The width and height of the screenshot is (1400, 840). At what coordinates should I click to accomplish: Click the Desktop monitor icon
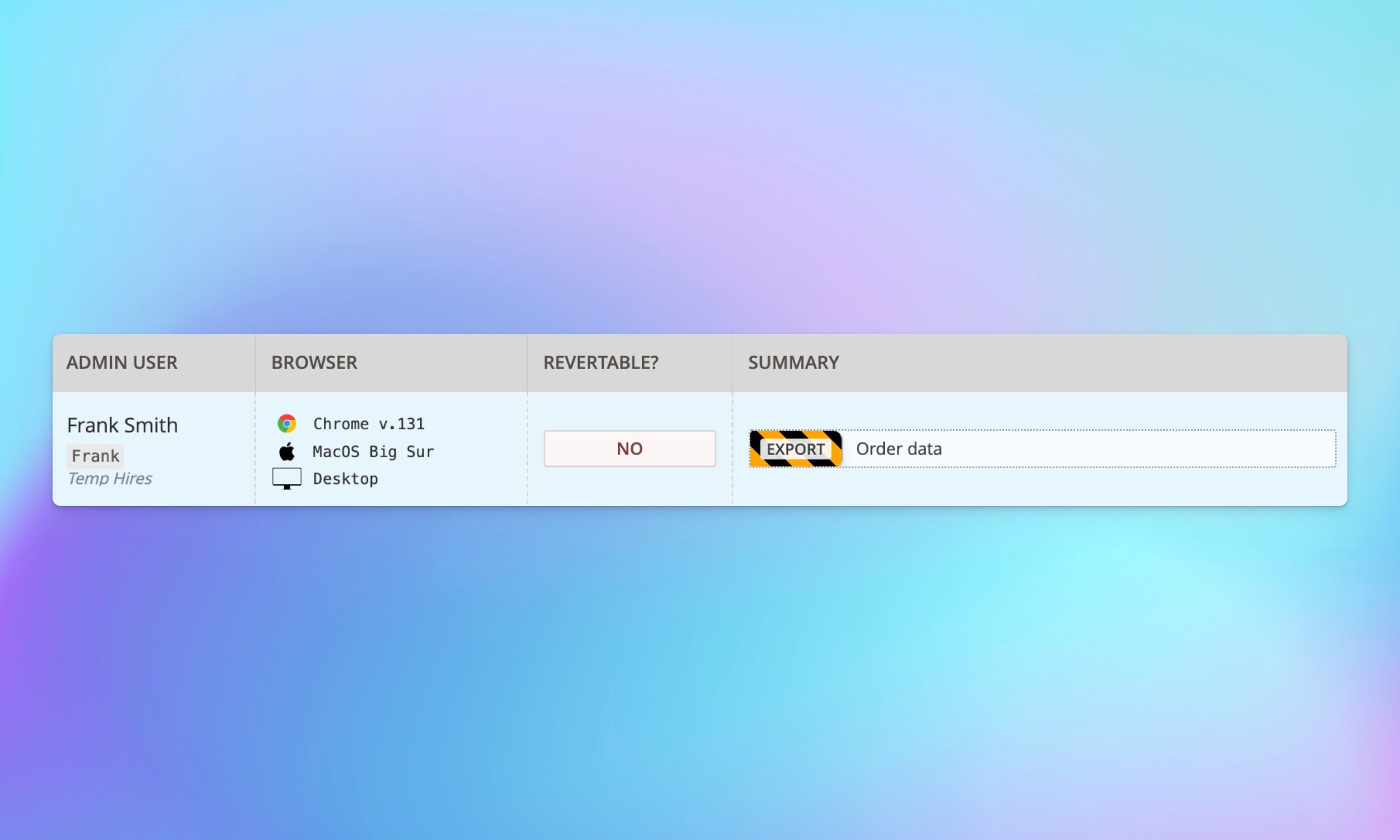pos(287,479)
